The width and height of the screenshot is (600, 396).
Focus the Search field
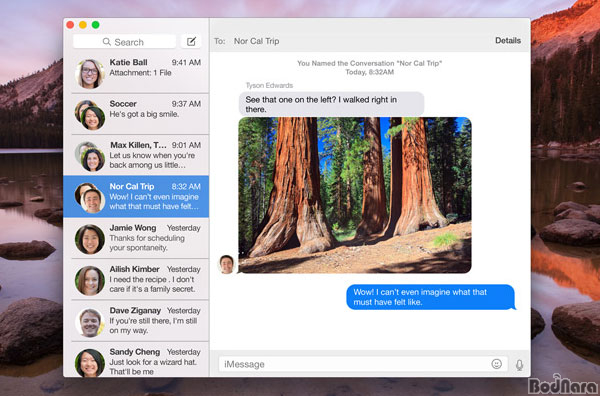click(124, 41)
